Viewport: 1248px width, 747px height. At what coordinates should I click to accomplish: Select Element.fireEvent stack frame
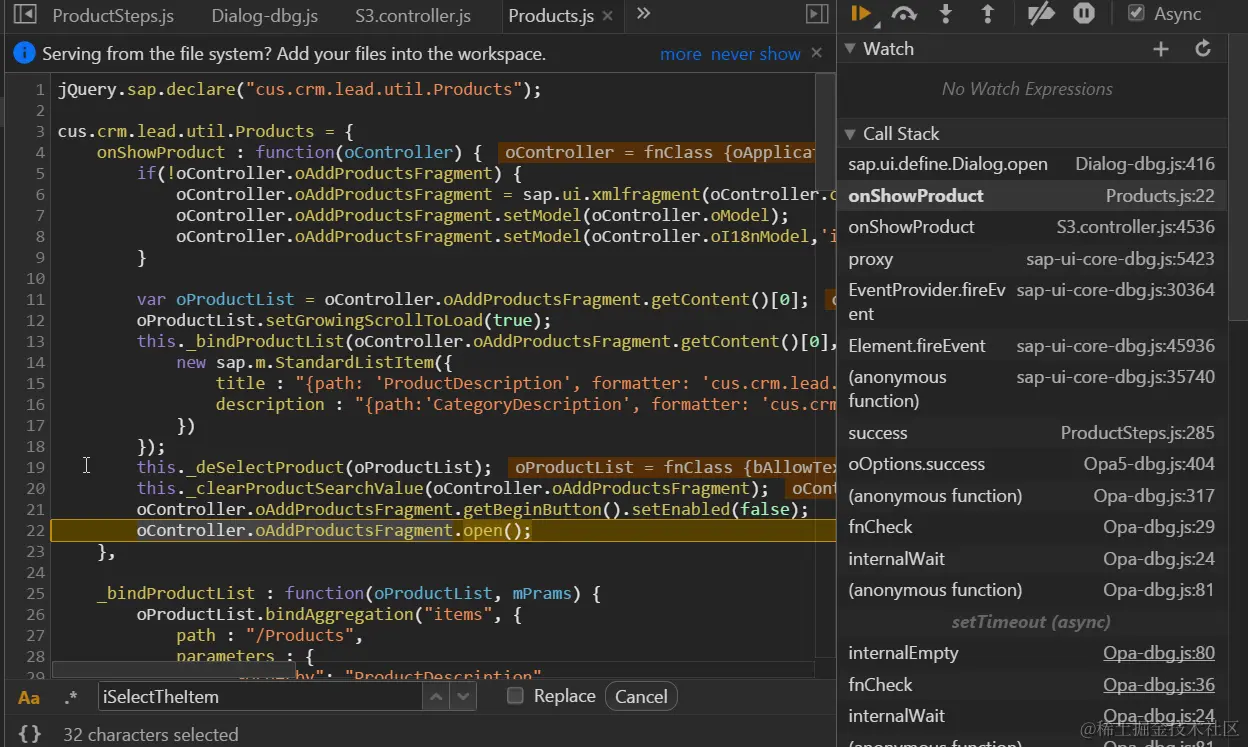(1032, 346)
